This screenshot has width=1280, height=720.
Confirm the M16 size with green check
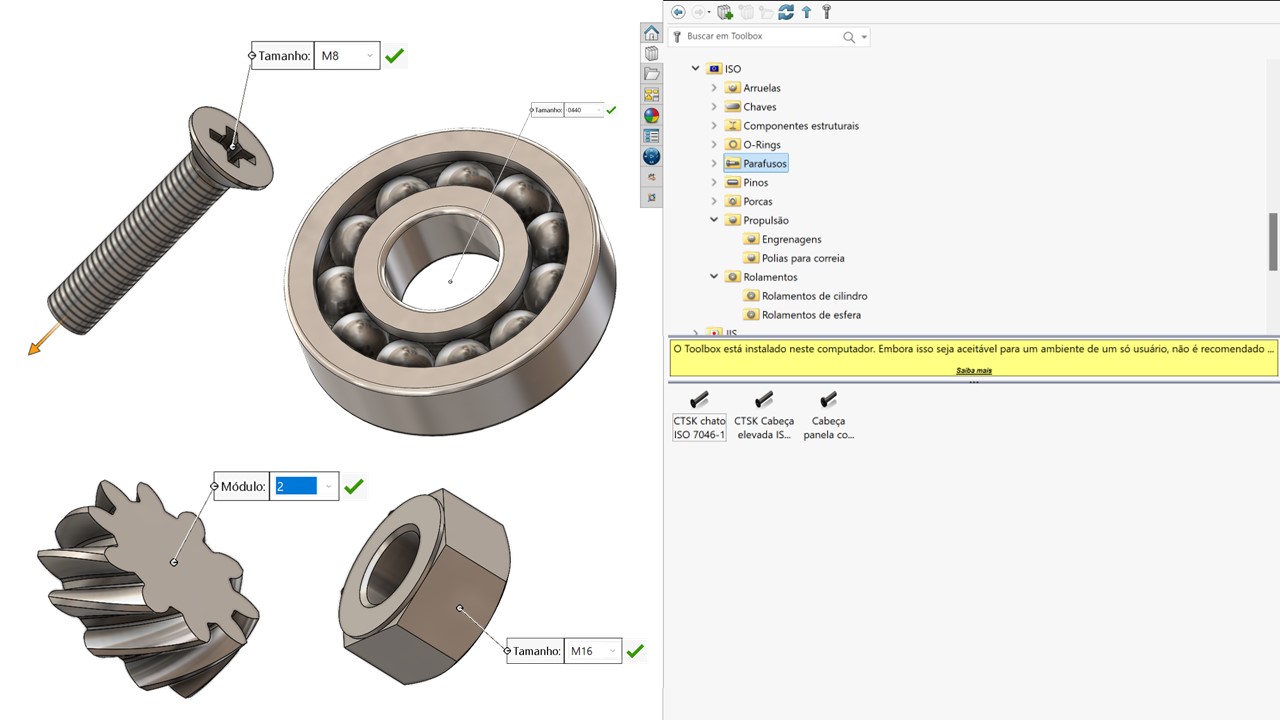click(x=635, y=651)
